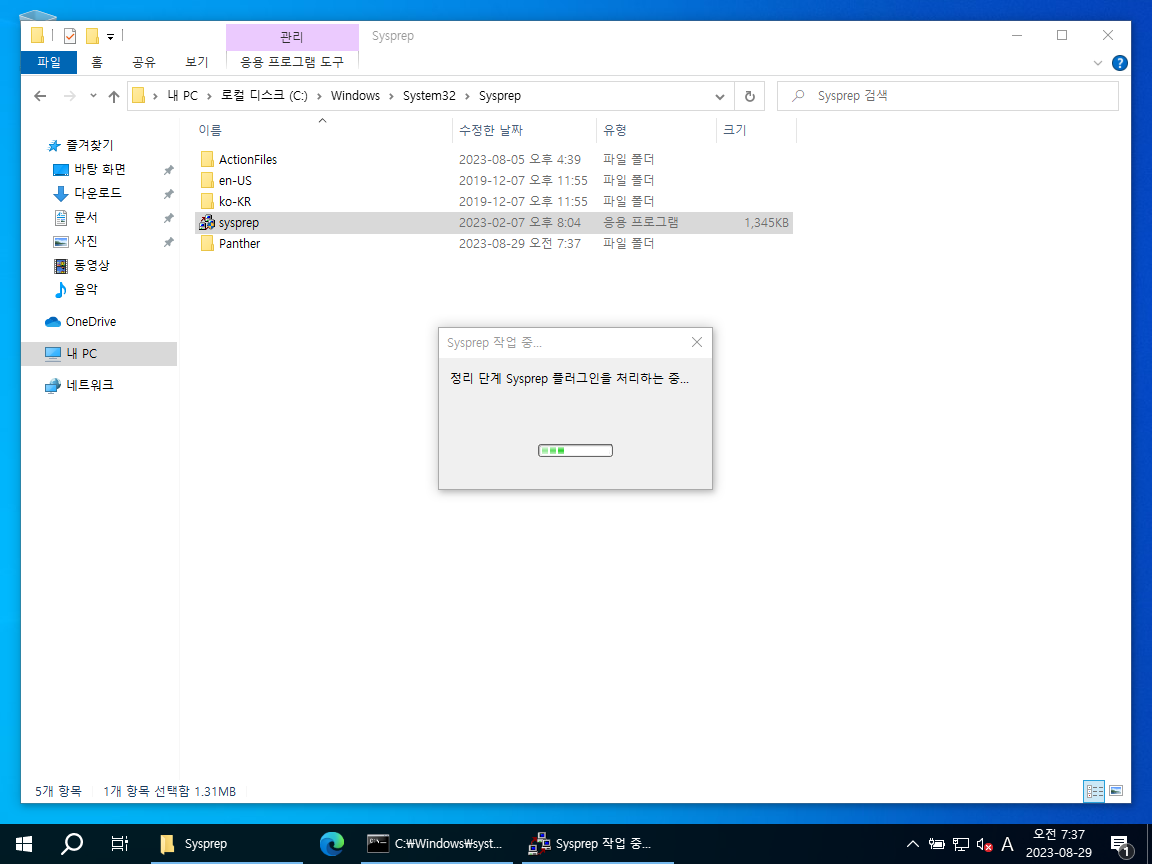Switch to Sysprep 작업 중 taskbar button
1152x864 pixels.
click(x=598, y=844)
